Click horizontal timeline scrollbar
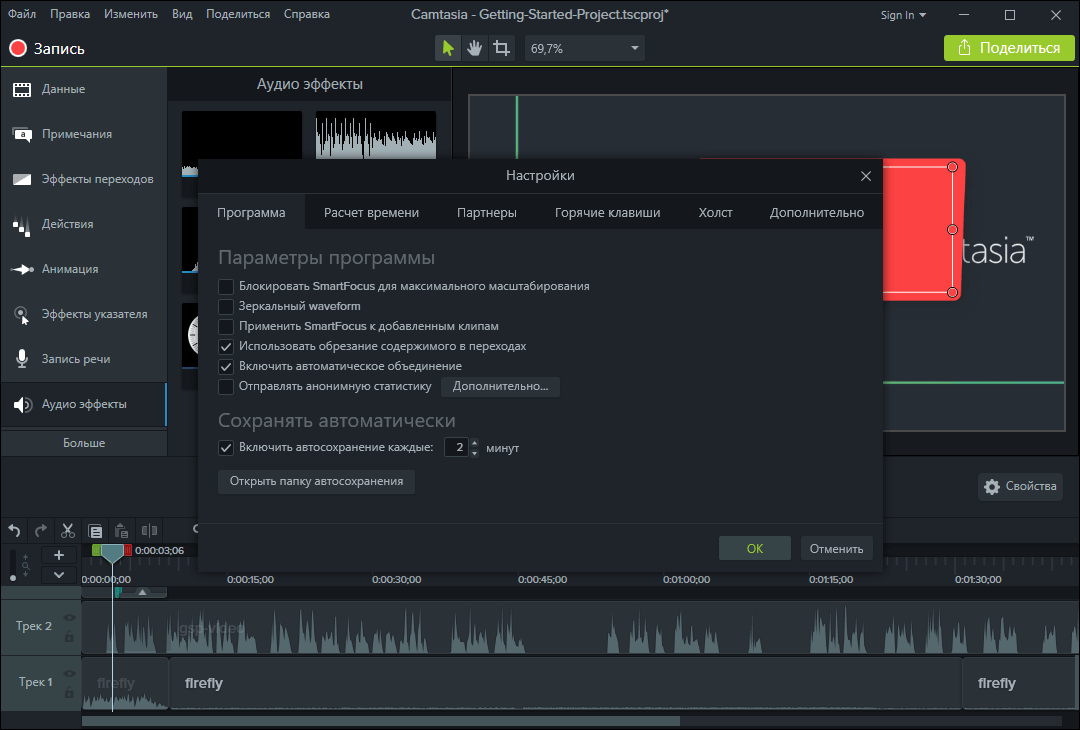This screenshot has width=1080, height=730. click(380, 721)
